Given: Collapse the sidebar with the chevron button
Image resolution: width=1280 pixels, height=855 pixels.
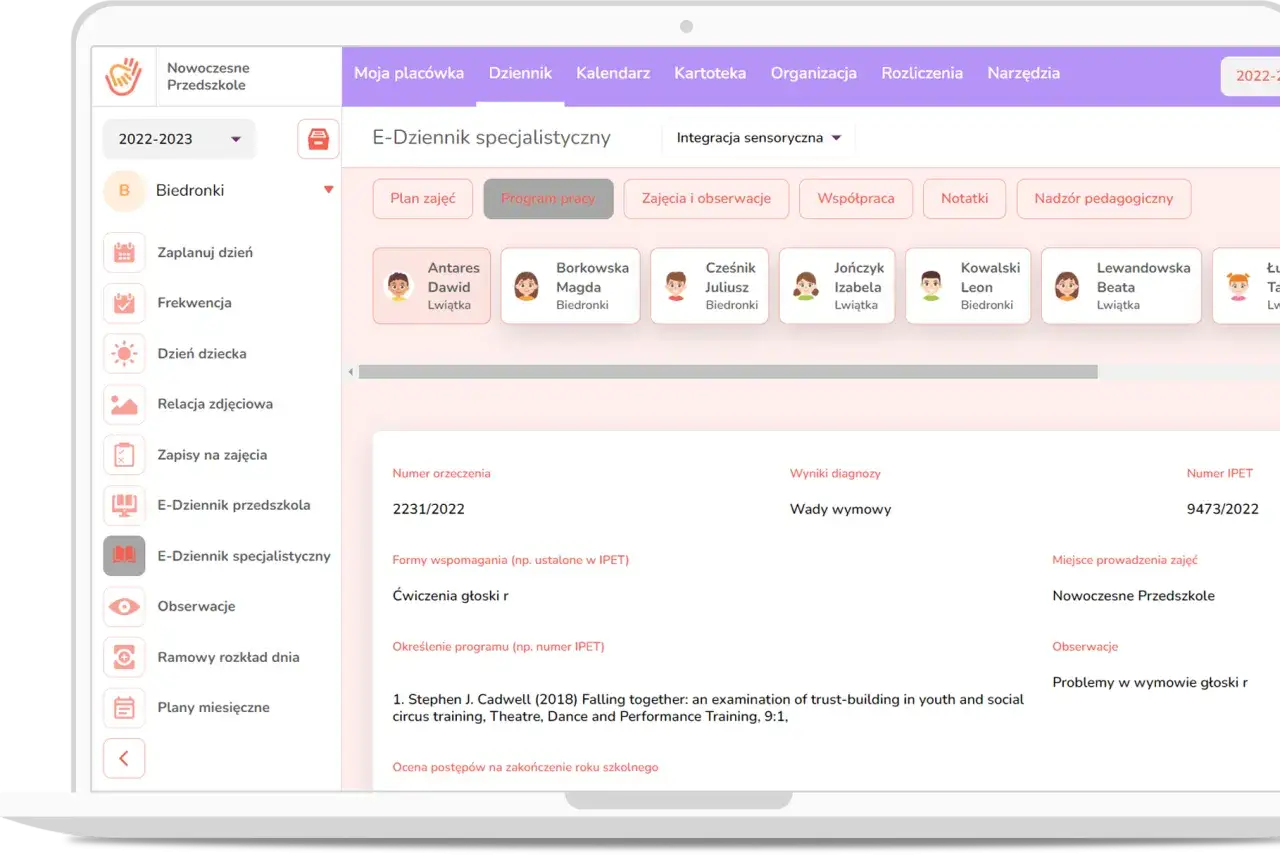Looking at the screenshot, I should point(124,758).
